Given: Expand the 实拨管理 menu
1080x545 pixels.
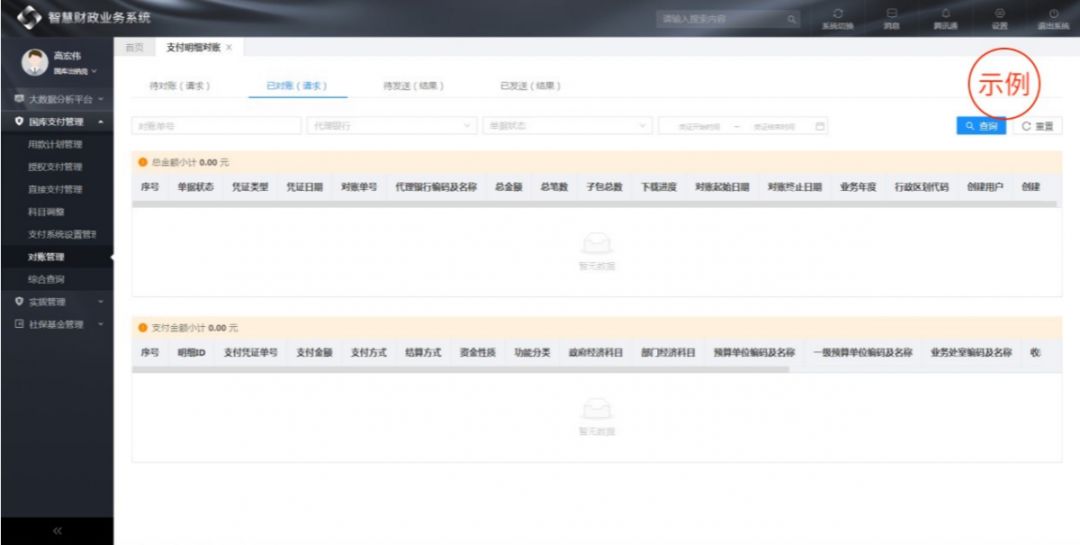Looking at the screenshot, I should (x=101, y=302).
